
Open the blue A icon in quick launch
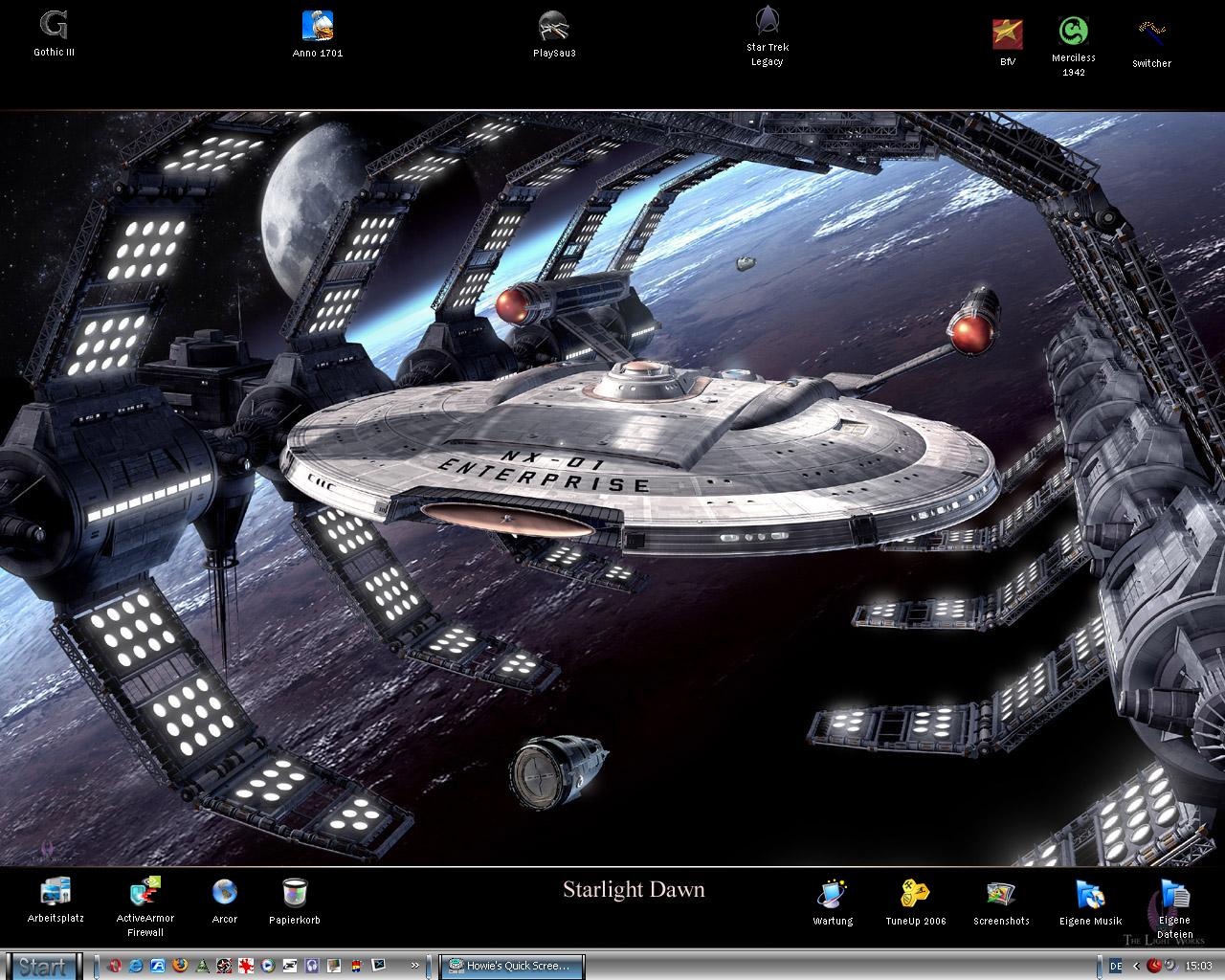pyautogui.click(x=158, y=966)
